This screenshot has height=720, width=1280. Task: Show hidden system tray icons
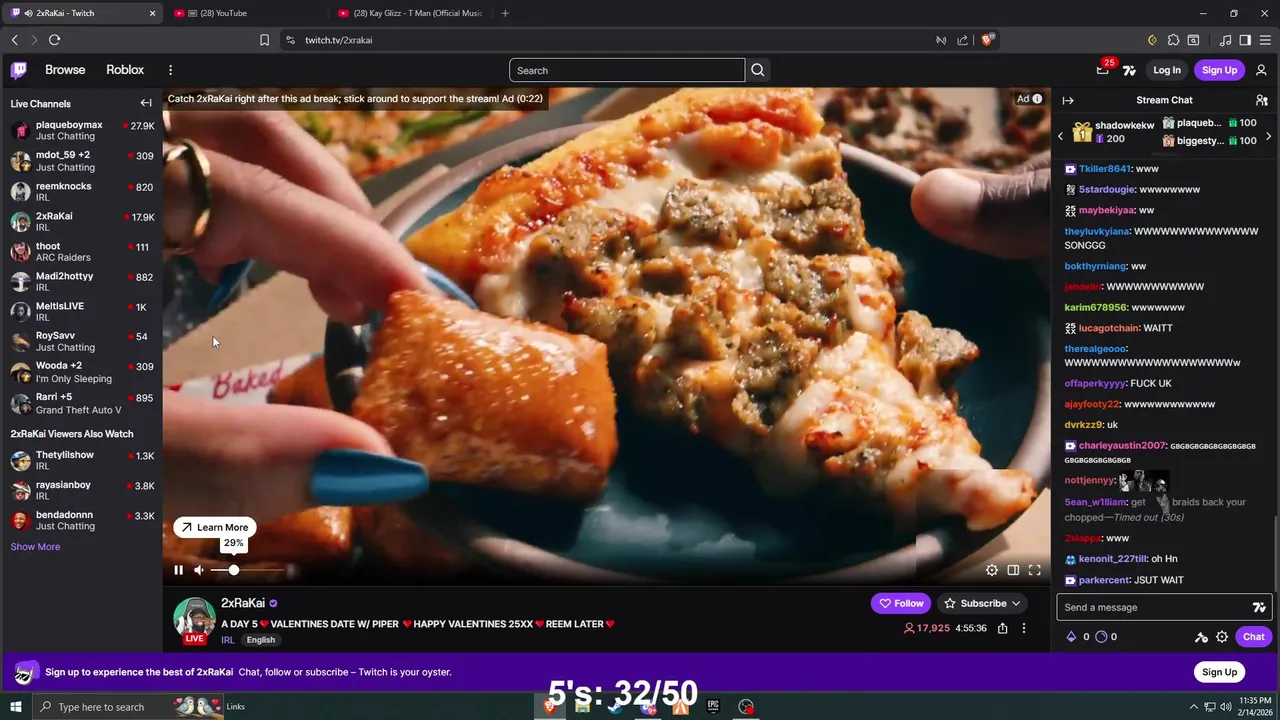[x=1193, y=707]
